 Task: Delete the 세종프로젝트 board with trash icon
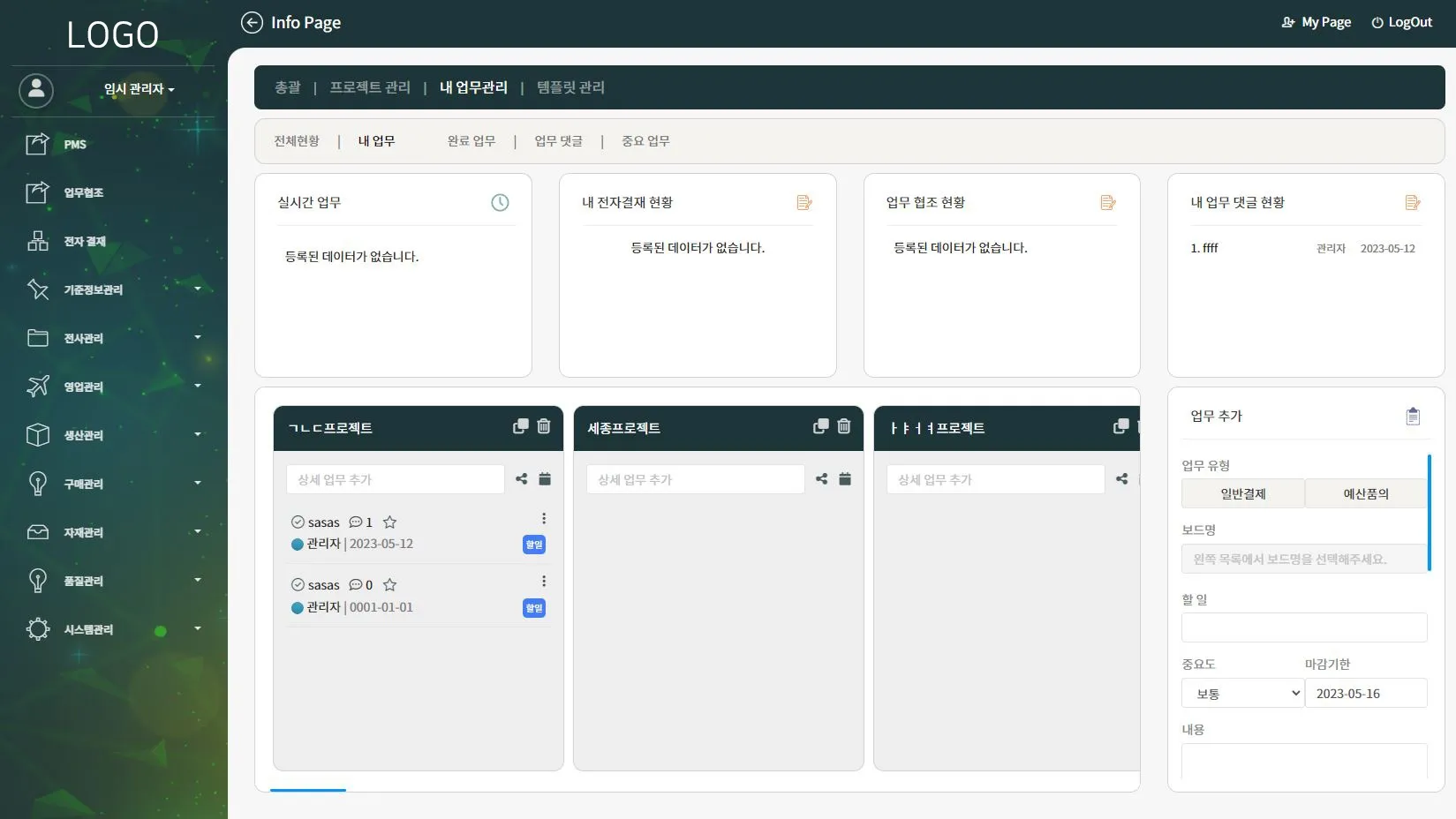coord(844,426)
